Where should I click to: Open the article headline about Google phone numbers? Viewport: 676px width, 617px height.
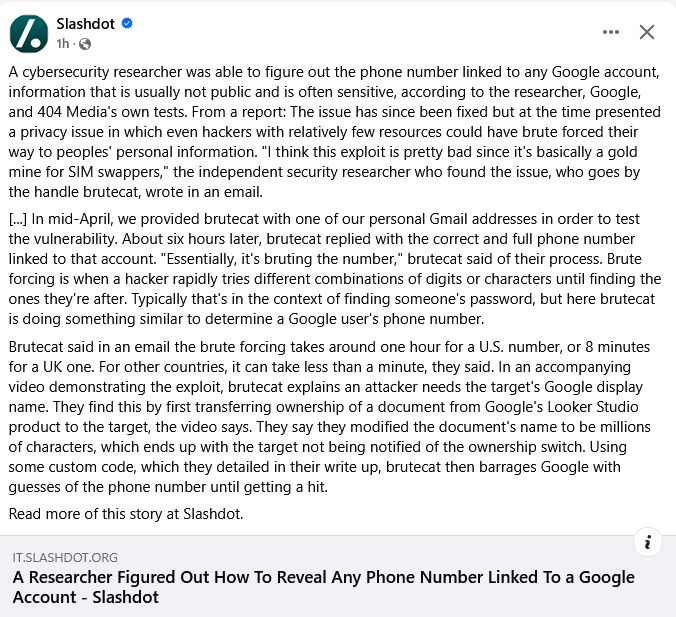pos(323,587)
